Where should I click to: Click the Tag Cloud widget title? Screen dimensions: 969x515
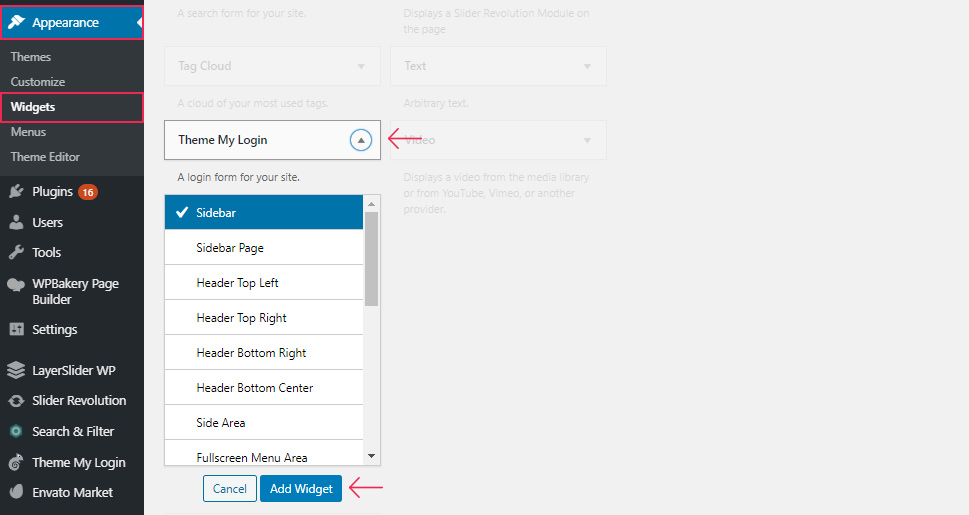(x=205, y=66)
